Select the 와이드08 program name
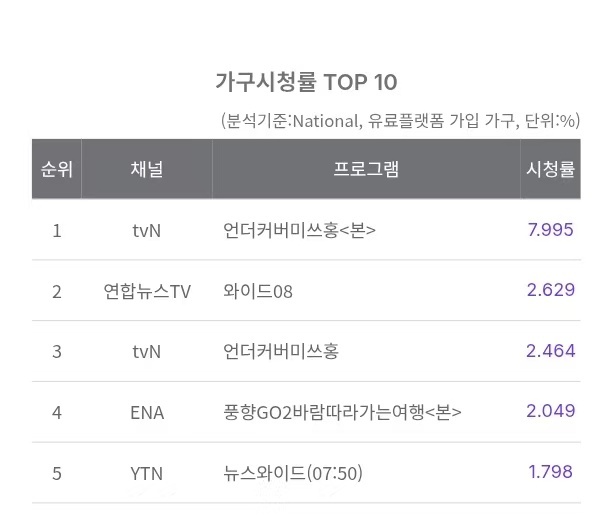The image size is (607, 524). tap(259, 291)
